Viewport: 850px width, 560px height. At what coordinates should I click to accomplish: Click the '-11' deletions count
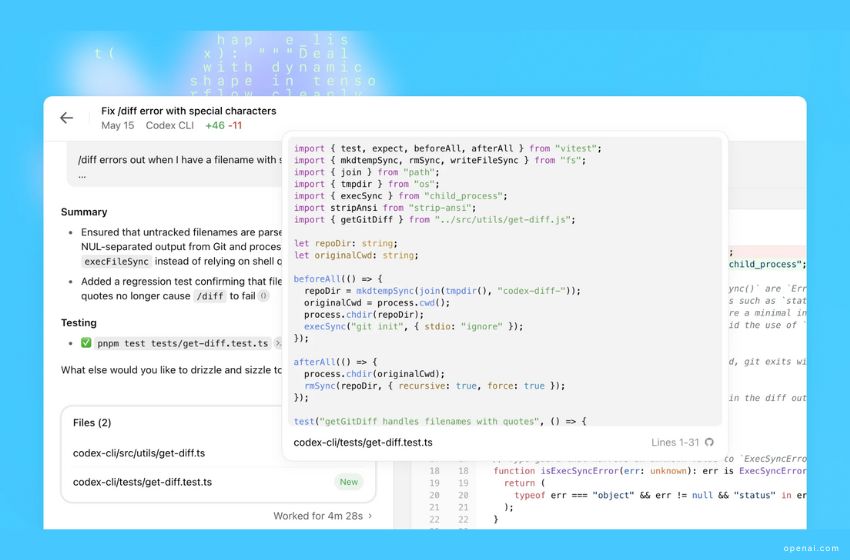point(235,125)
